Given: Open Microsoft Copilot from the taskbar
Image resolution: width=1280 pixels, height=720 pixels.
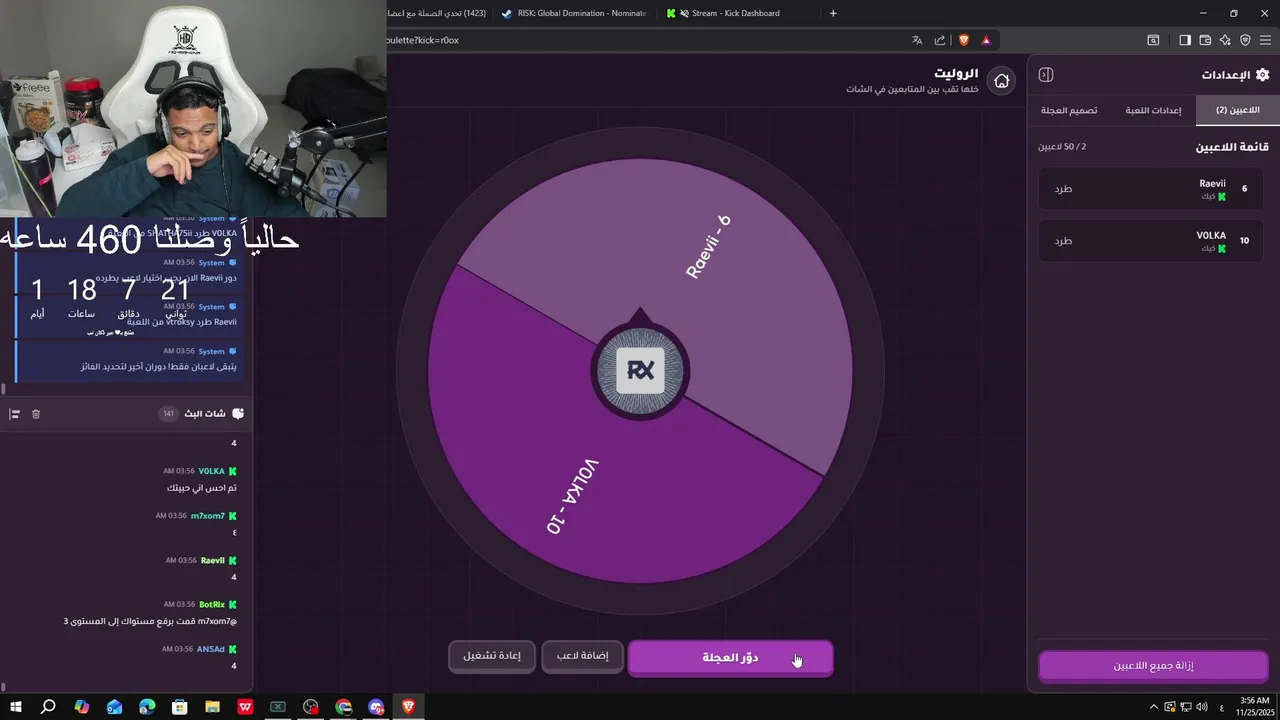Looking at the screenshot, I should [81, 707].
